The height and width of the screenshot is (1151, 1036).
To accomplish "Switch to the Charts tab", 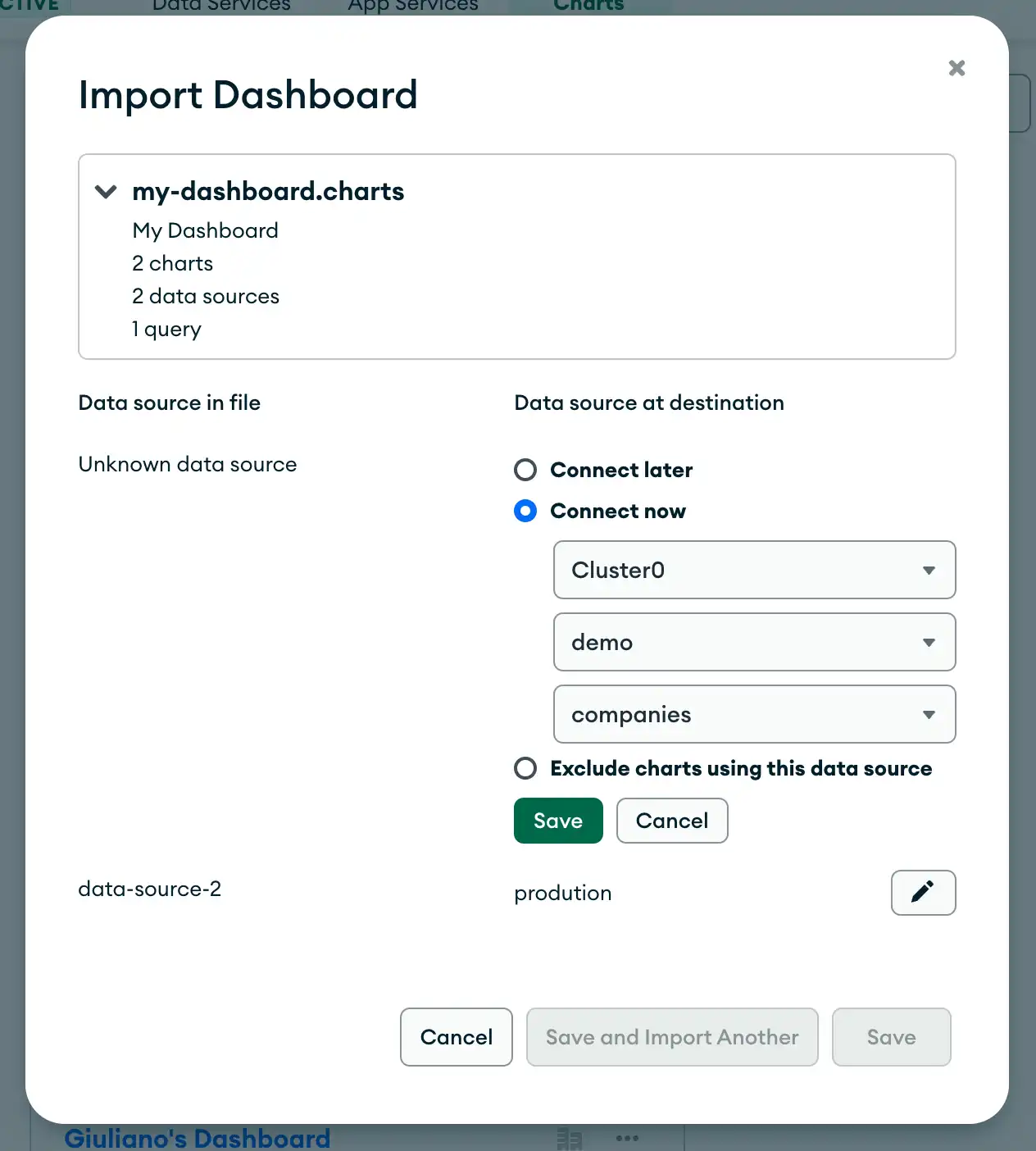I will coord(588,6).
